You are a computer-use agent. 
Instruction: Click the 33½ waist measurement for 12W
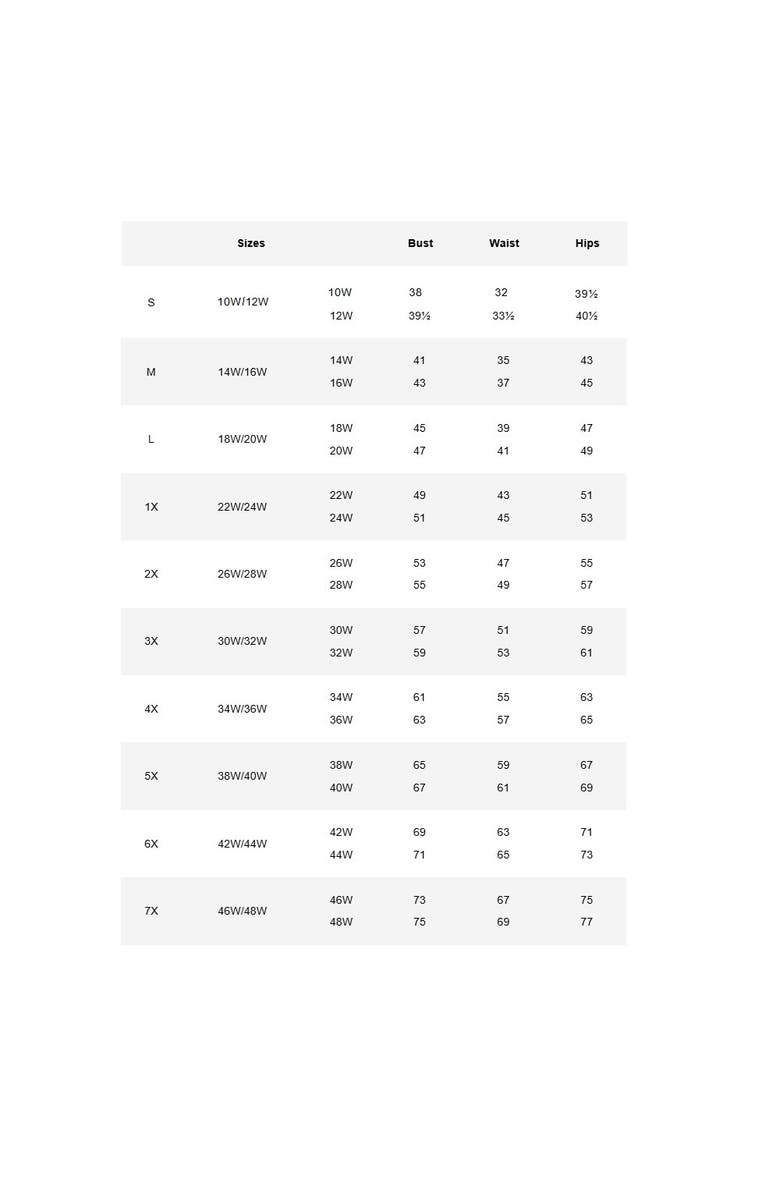(503, 316)
